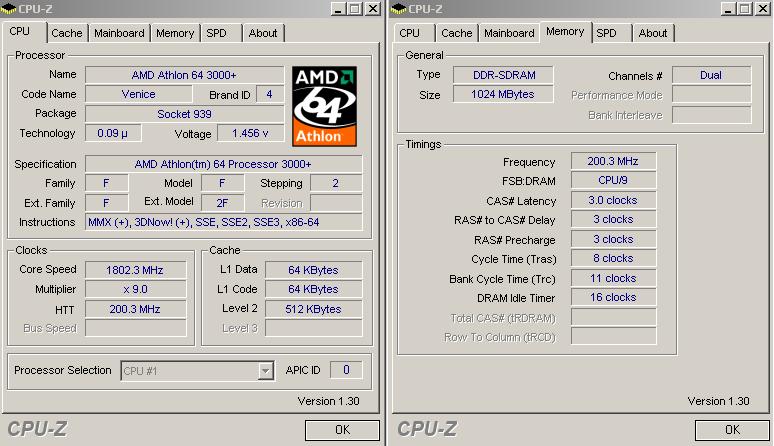774x446 pixels.
Task: Click the Multiplier value x 9.0
Action: (135, 289)
